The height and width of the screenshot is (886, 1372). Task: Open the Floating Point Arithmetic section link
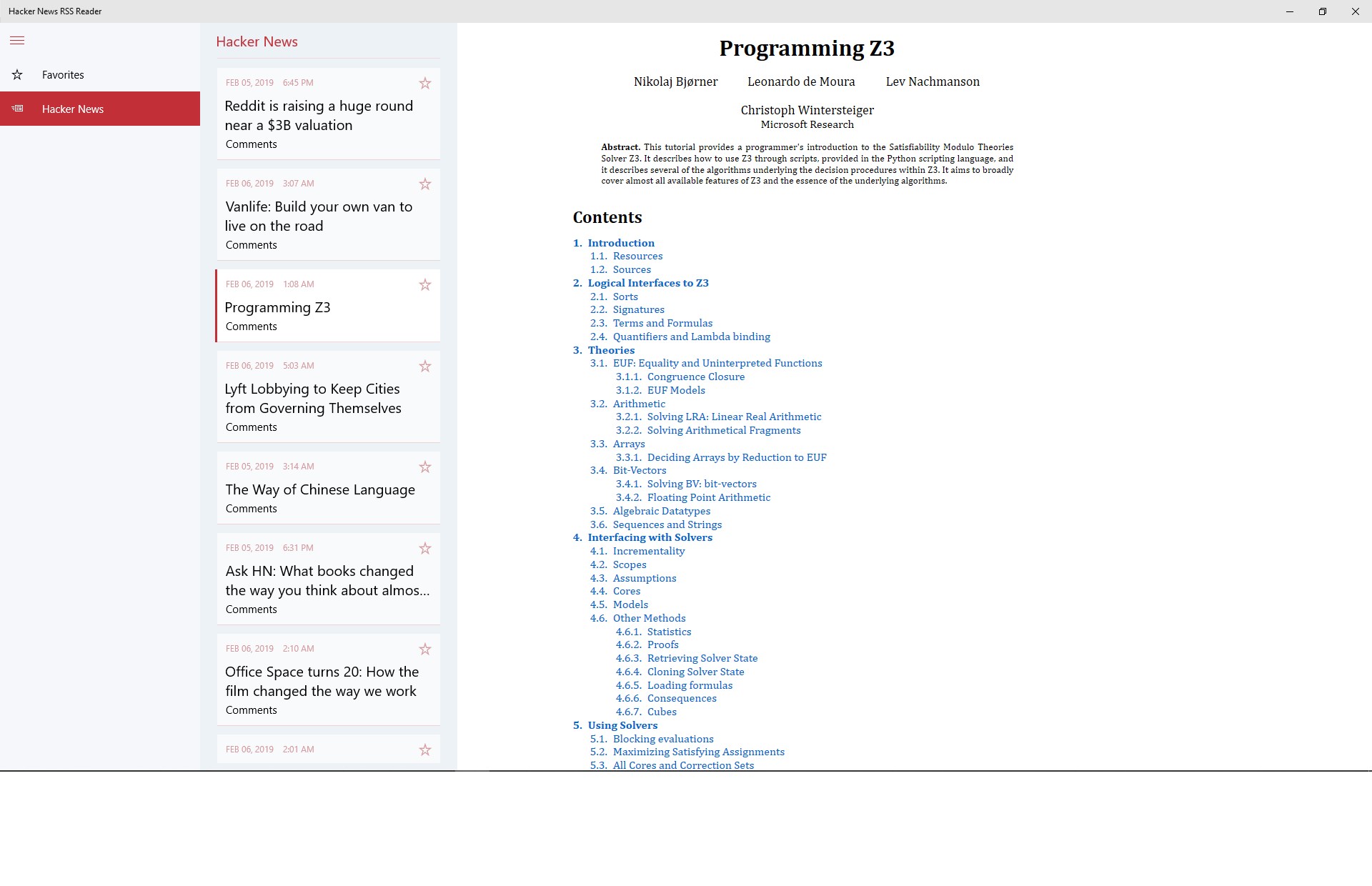708,497
